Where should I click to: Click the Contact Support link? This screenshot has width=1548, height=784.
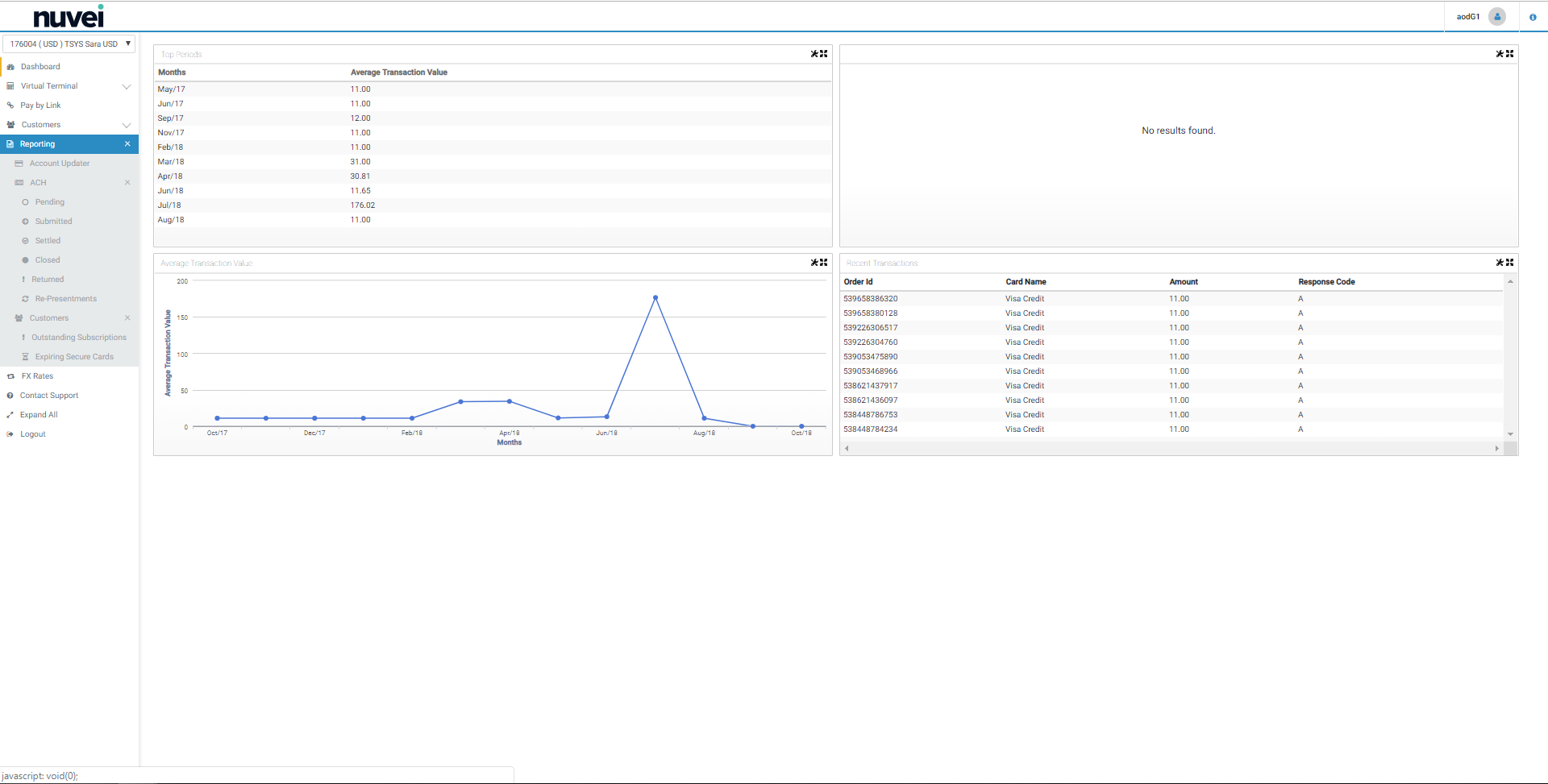49,396
